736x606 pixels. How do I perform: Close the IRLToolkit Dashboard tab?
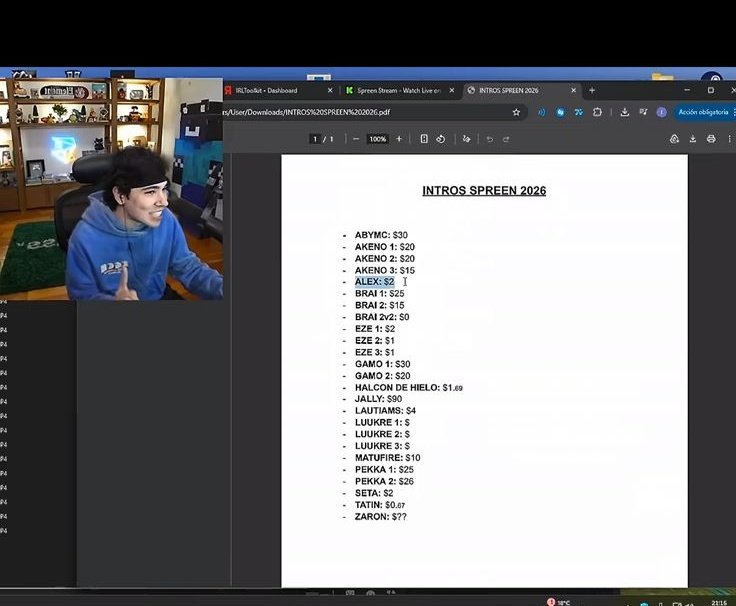click(x=330, y=91)
